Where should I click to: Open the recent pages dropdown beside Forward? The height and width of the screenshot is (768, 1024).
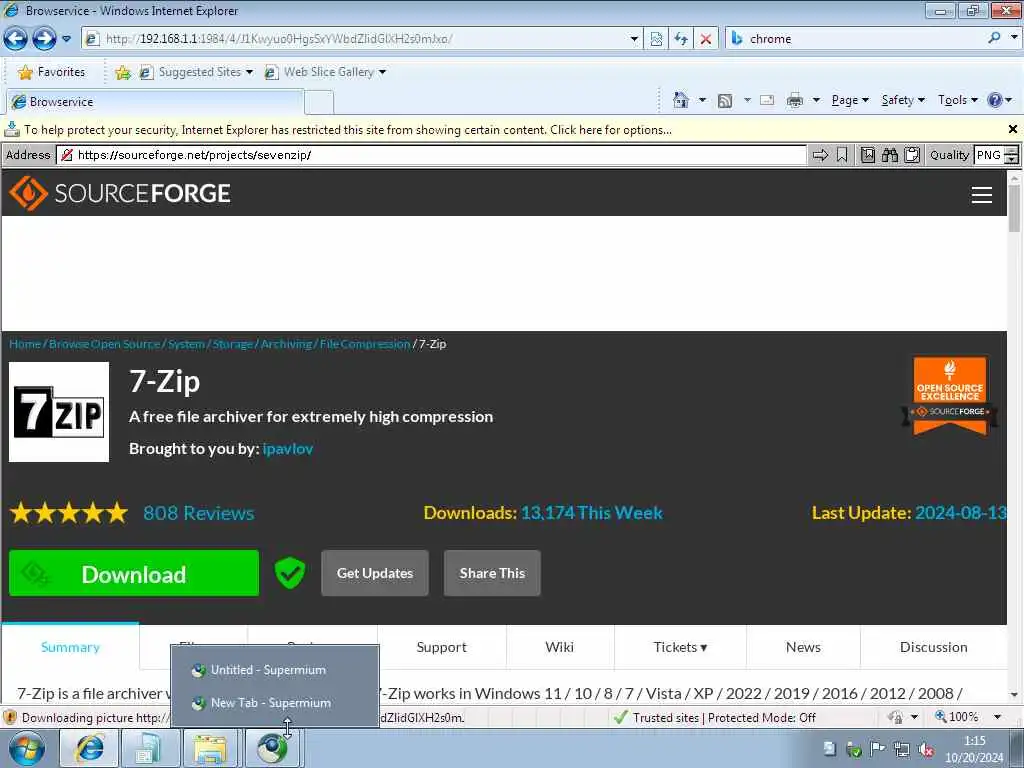(x=67, y=39)
